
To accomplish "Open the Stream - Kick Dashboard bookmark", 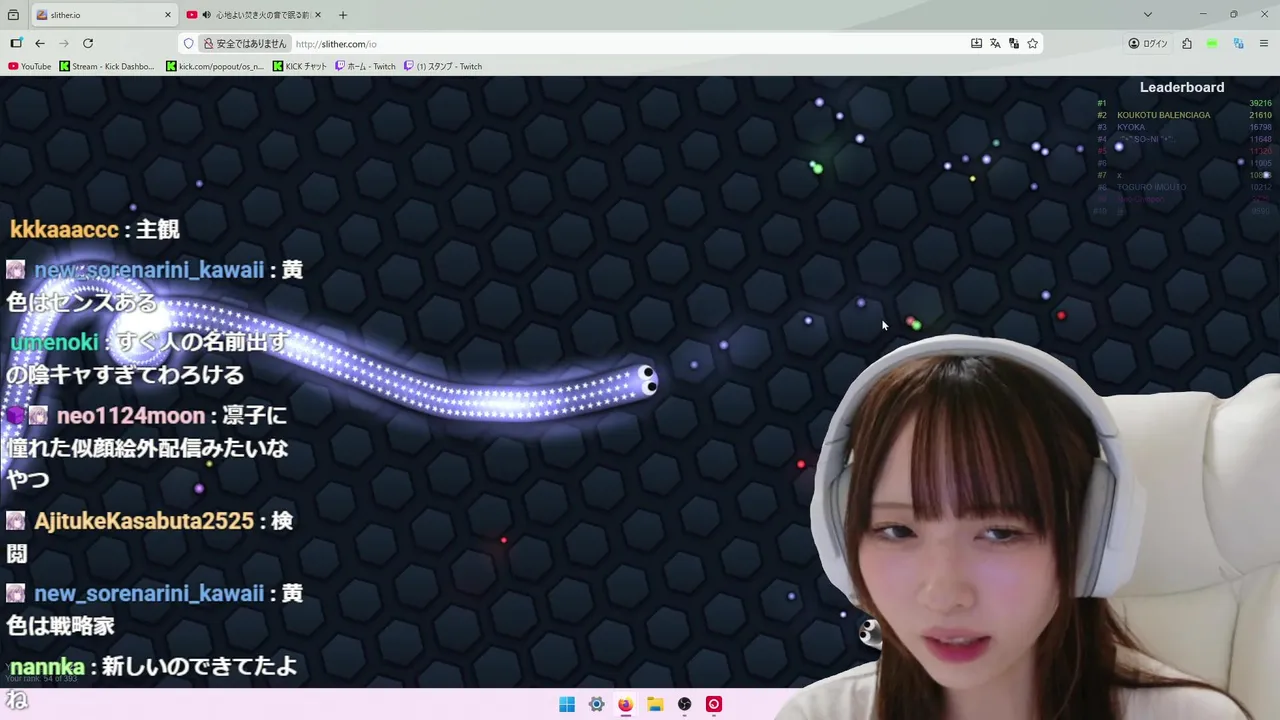I will pos(107,67).
